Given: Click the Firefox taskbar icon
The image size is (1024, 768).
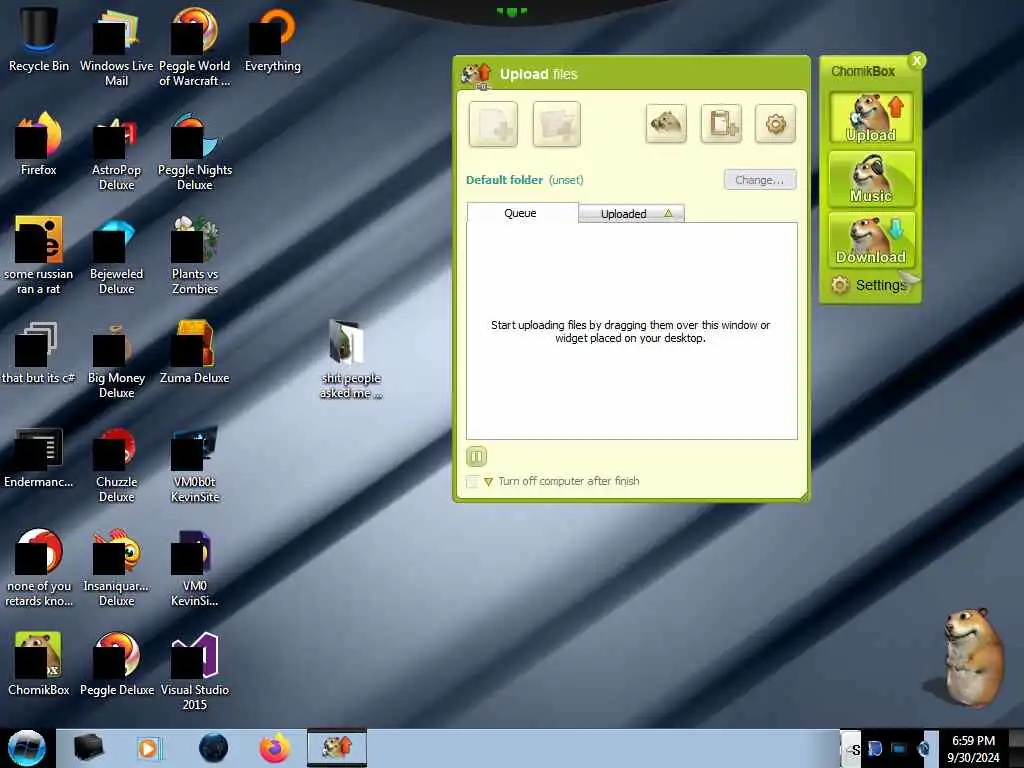Looking at the screenshot, I should coord(275,748).
